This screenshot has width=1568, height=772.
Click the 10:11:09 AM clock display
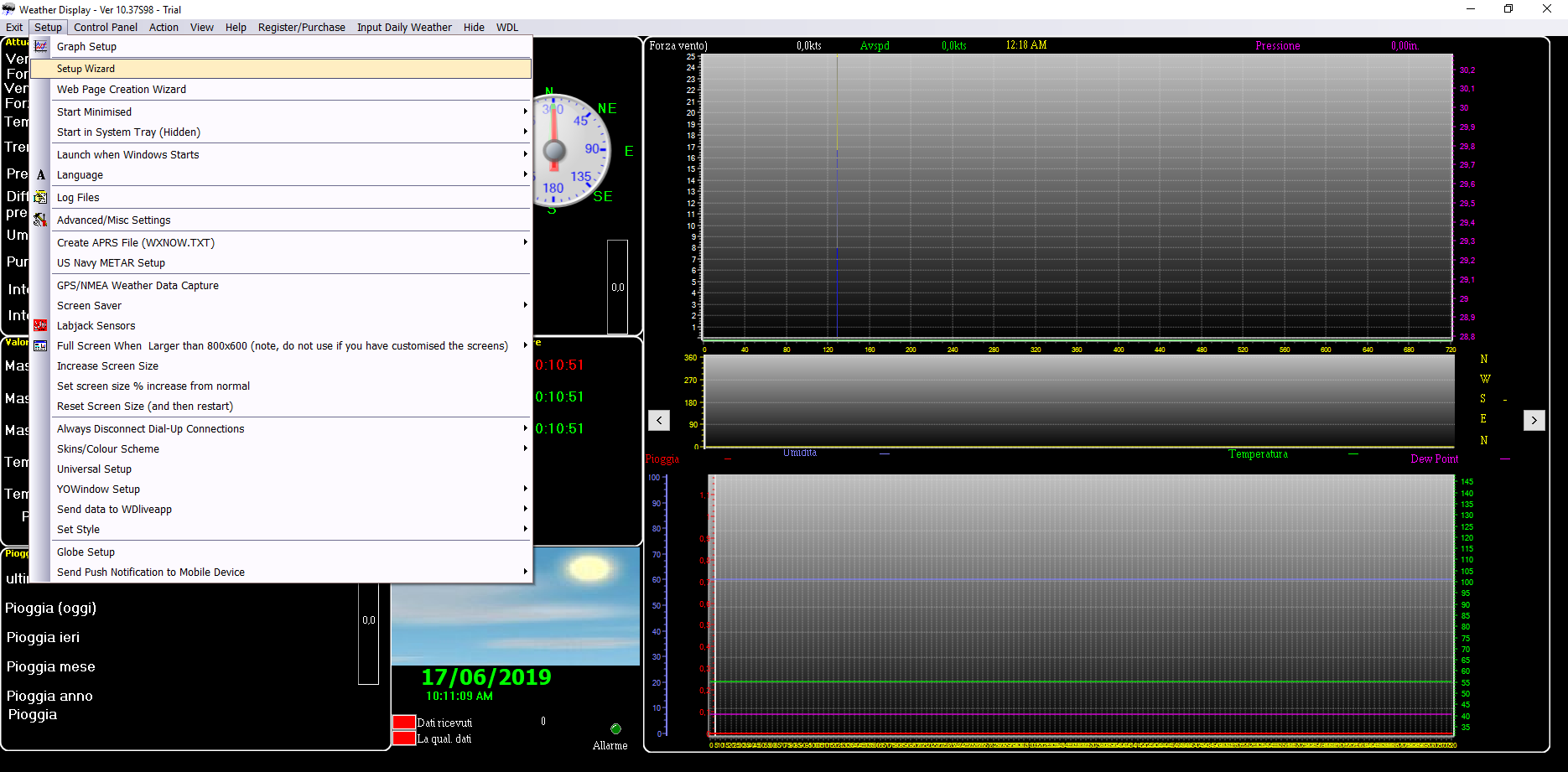tap(459, 696)
